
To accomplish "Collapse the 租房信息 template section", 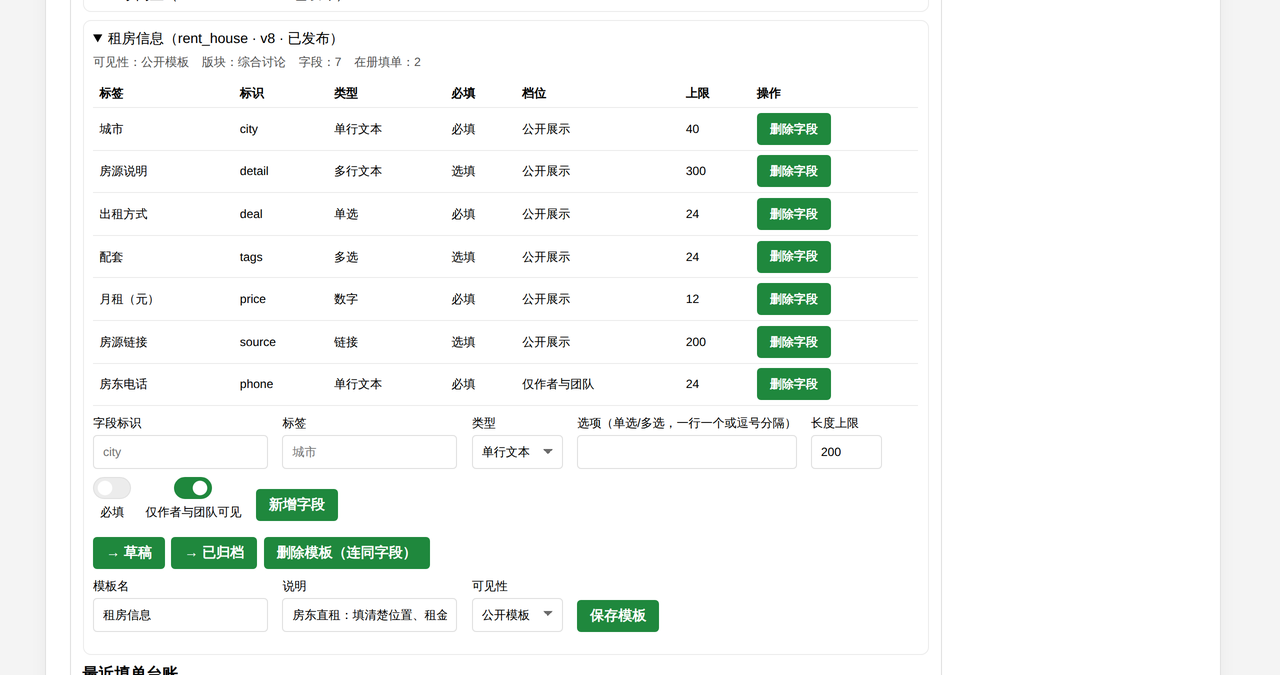I will pyautogui.click(x=216, y=38).
